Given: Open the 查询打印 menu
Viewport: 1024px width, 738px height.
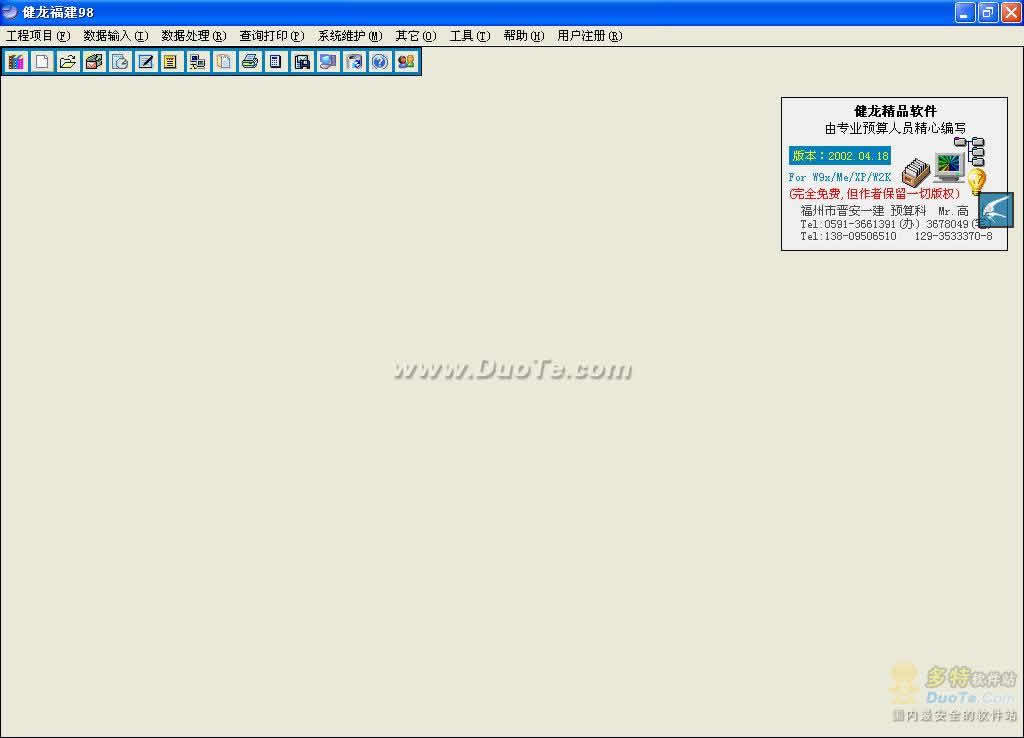Looking at the screenshot, I should tap(271, 36).
